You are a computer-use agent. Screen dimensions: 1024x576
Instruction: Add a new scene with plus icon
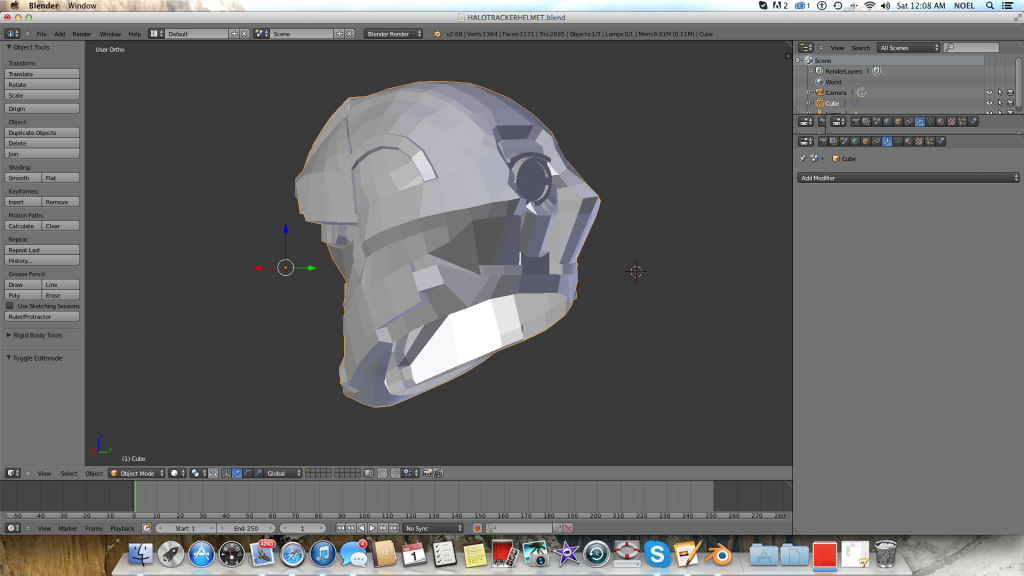339,34
